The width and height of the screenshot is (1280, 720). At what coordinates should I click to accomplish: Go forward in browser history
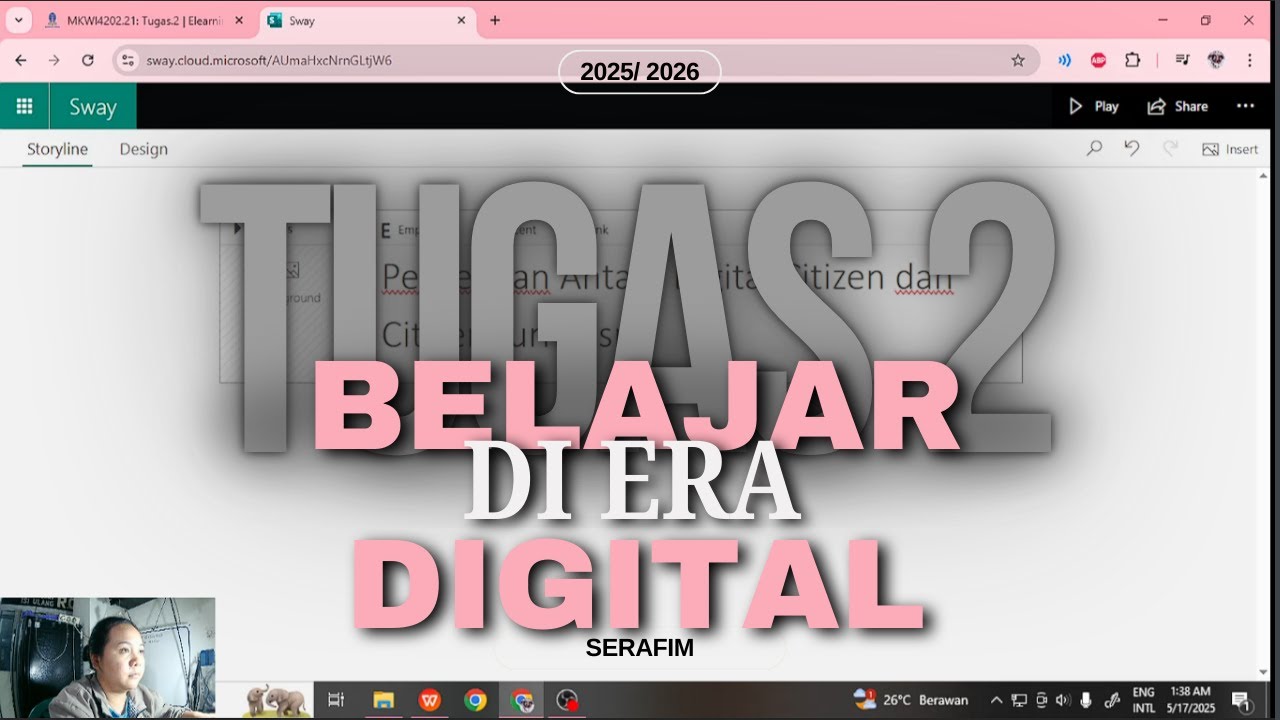(x=54, y=60)
